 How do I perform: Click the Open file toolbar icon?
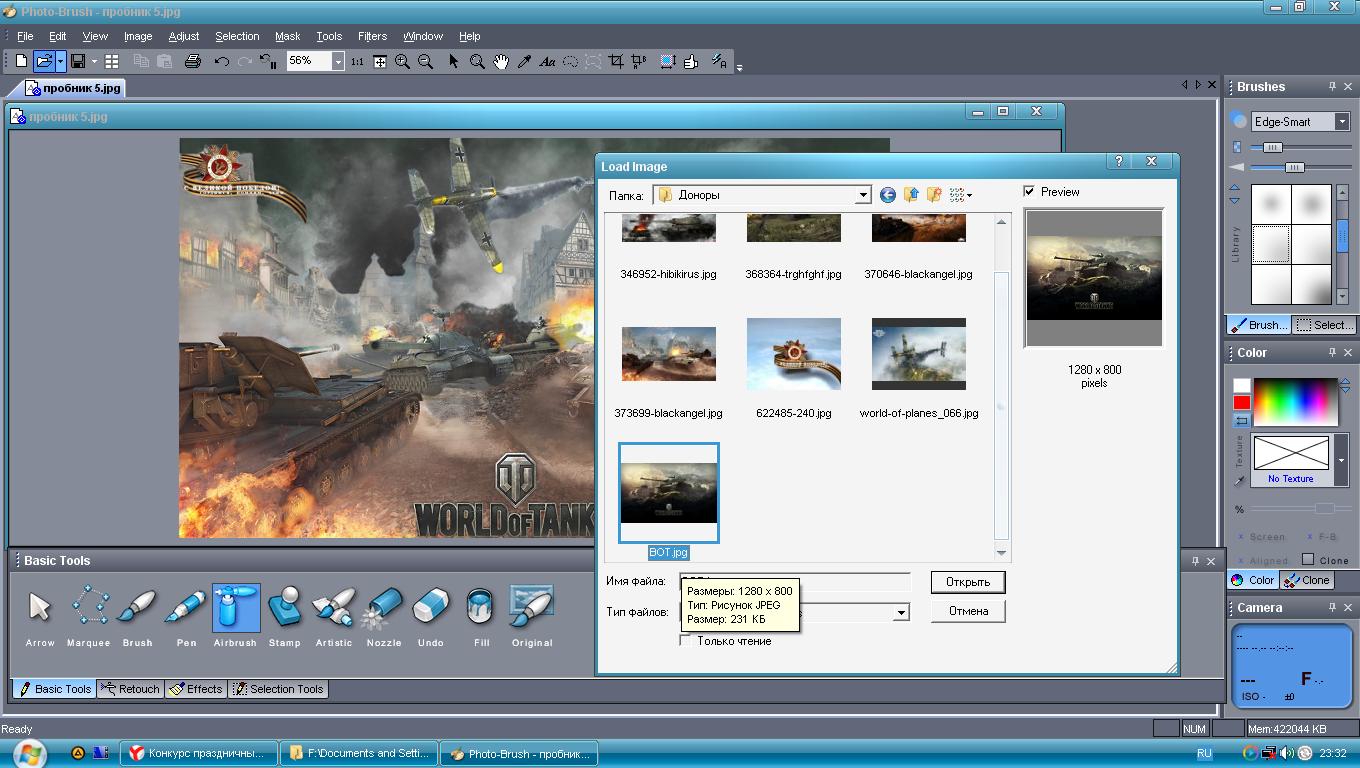[x=43, y=62]
